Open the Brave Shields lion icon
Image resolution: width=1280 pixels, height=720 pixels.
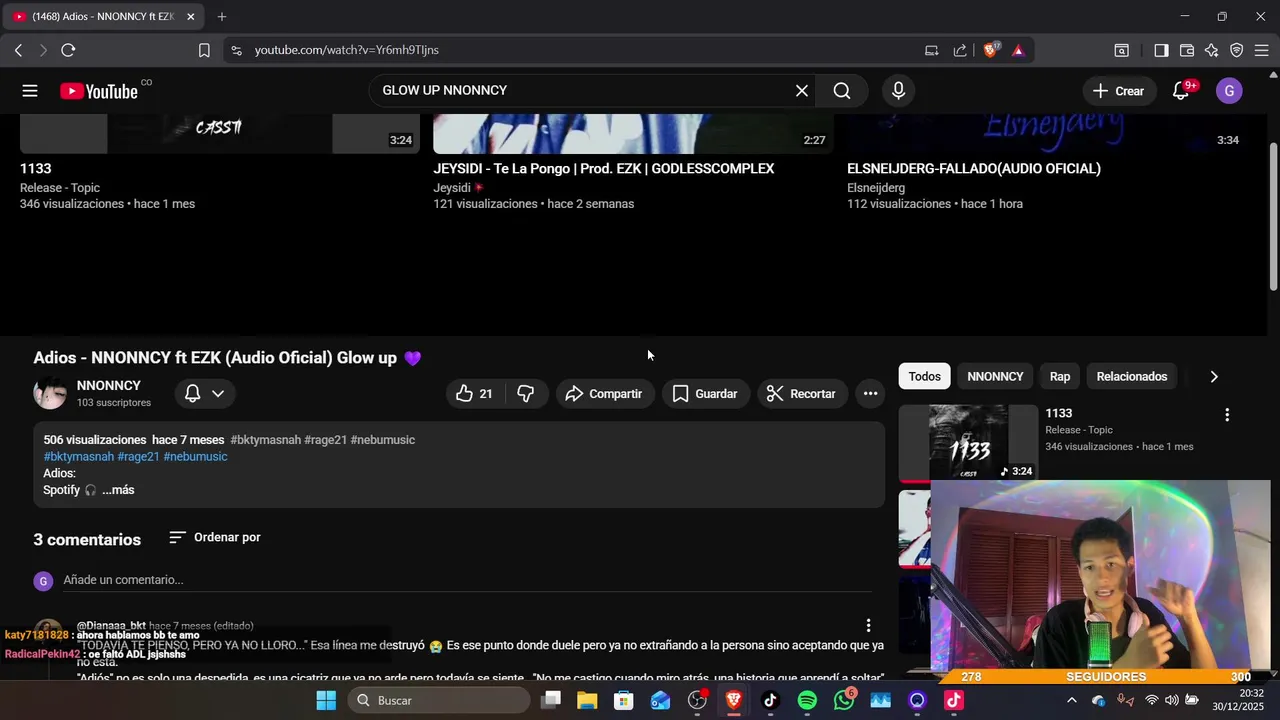(x=991, y=50)
